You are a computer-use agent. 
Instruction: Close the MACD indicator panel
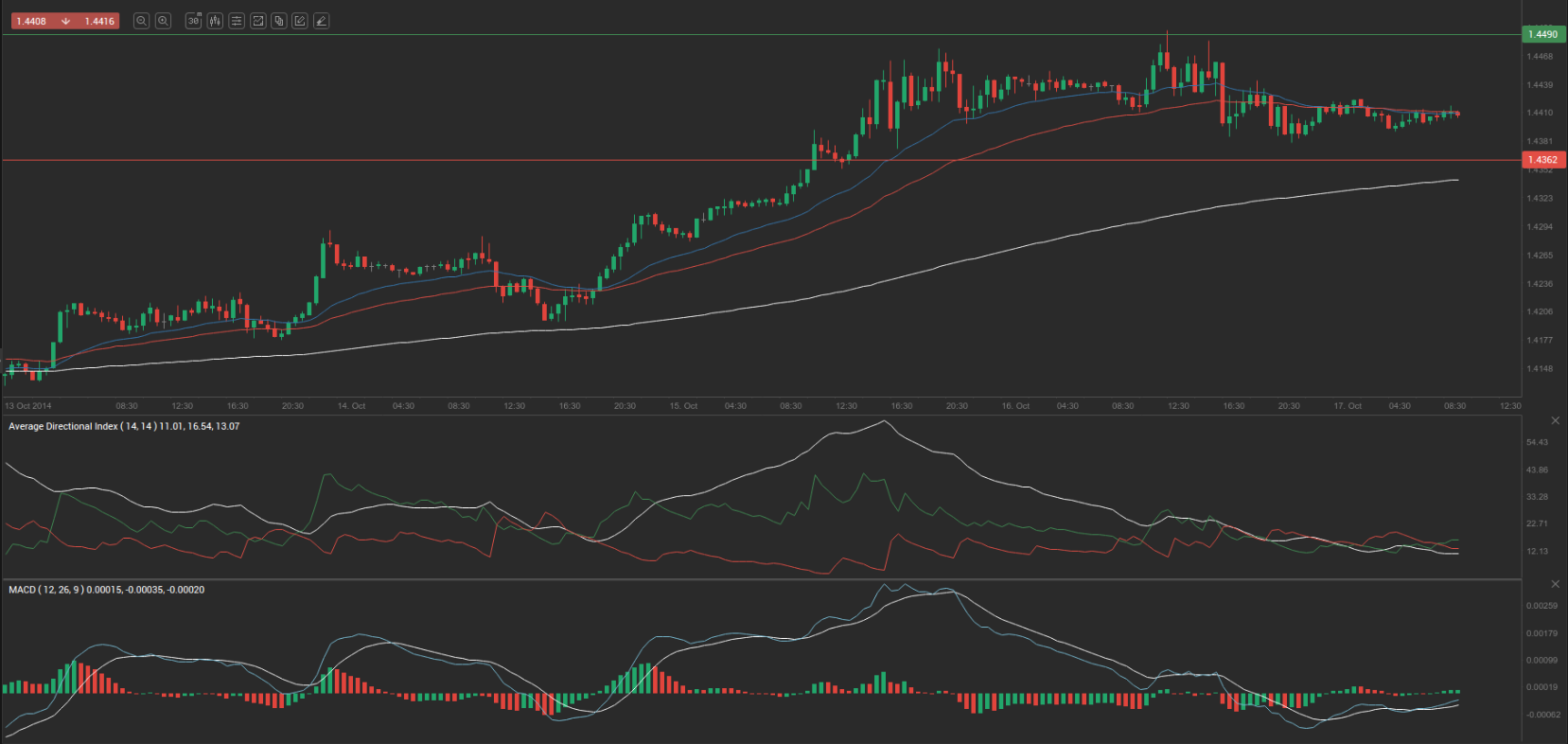pos(1555,584)
